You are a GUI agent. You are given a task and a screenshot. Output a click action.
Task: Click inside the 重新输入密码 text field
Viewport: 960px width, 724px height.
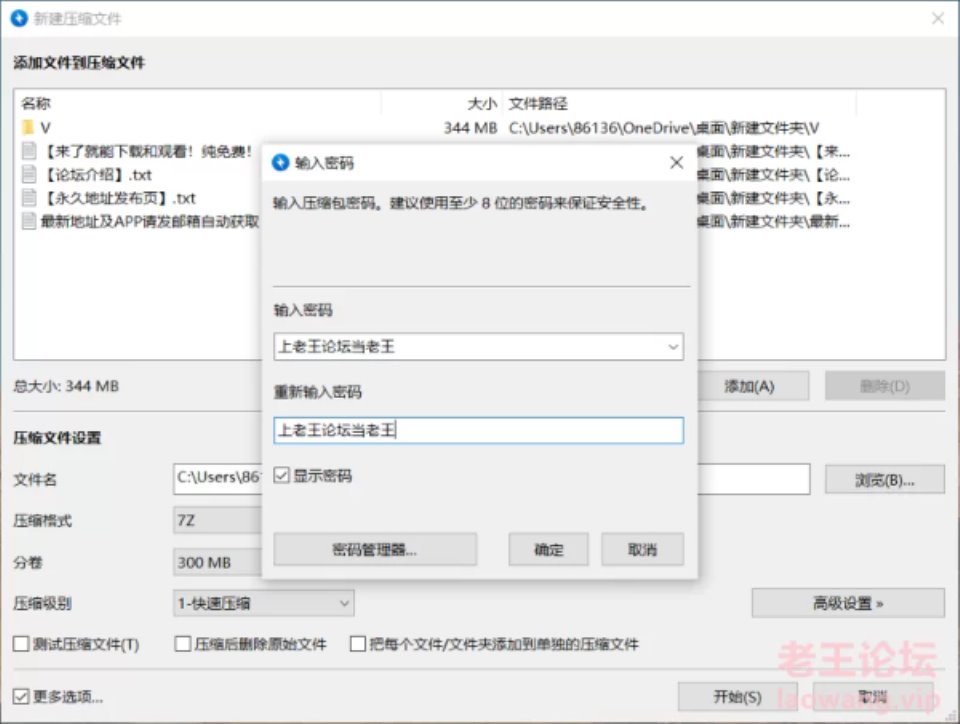tap(478, 431)
